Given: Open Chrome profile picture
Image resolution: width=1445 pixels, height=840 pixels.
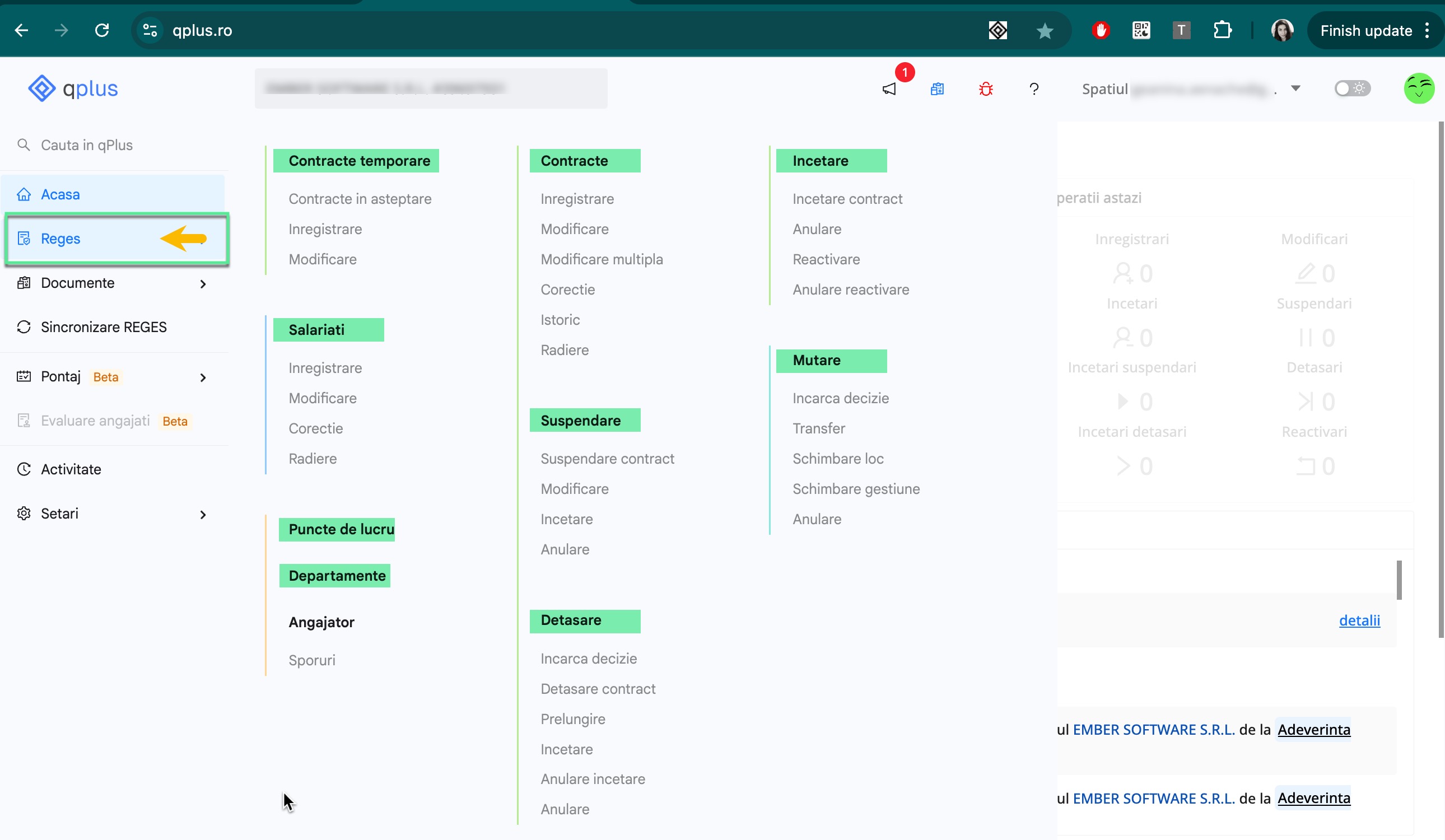Looking at the screenshot, I should tap(1282, 30).
